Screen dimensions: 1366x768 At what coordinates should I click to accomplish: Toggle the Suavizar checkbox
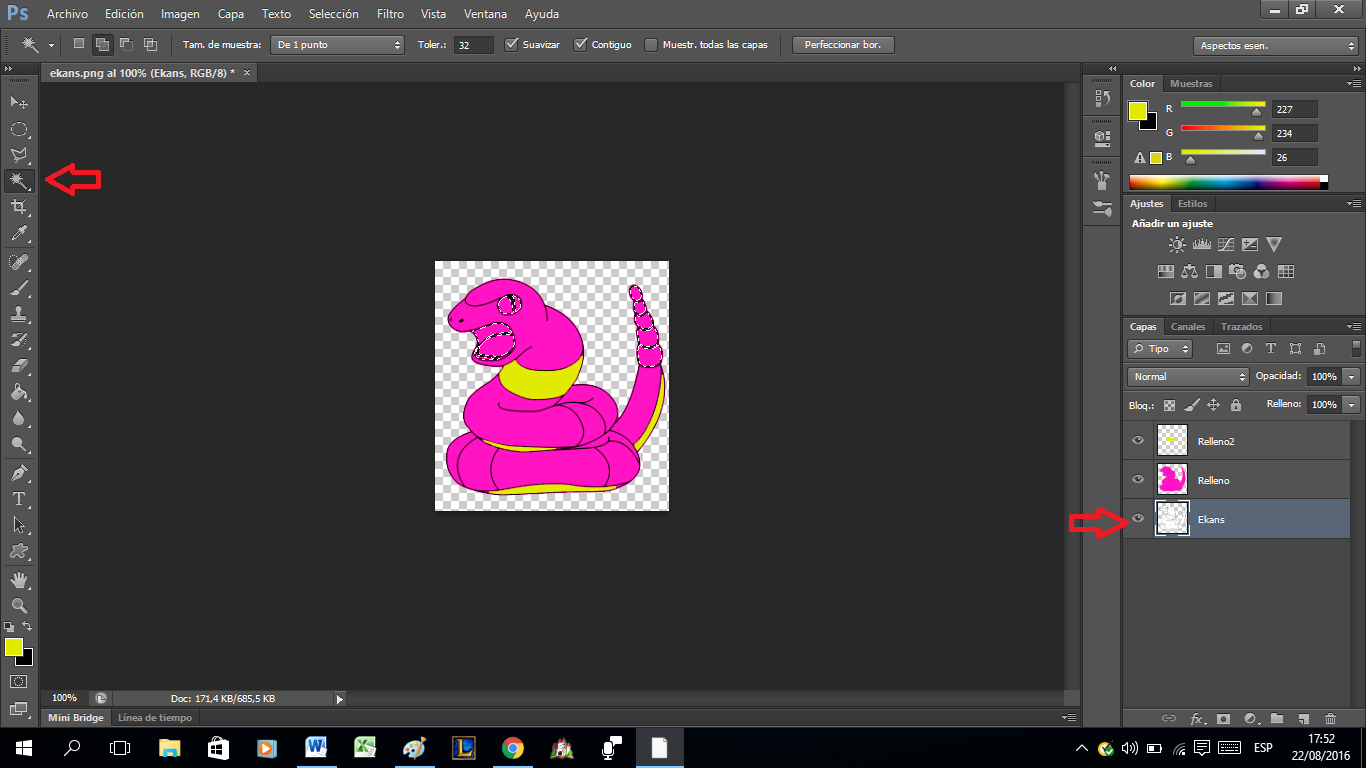click(512, 44)
